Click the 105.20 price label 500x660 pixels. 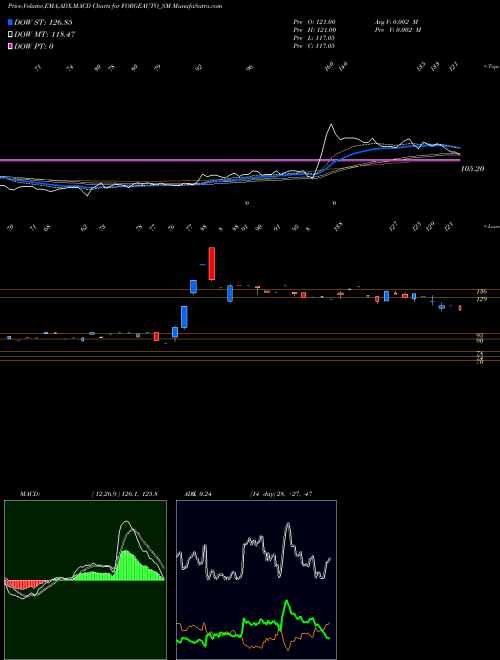click(472, 169)
